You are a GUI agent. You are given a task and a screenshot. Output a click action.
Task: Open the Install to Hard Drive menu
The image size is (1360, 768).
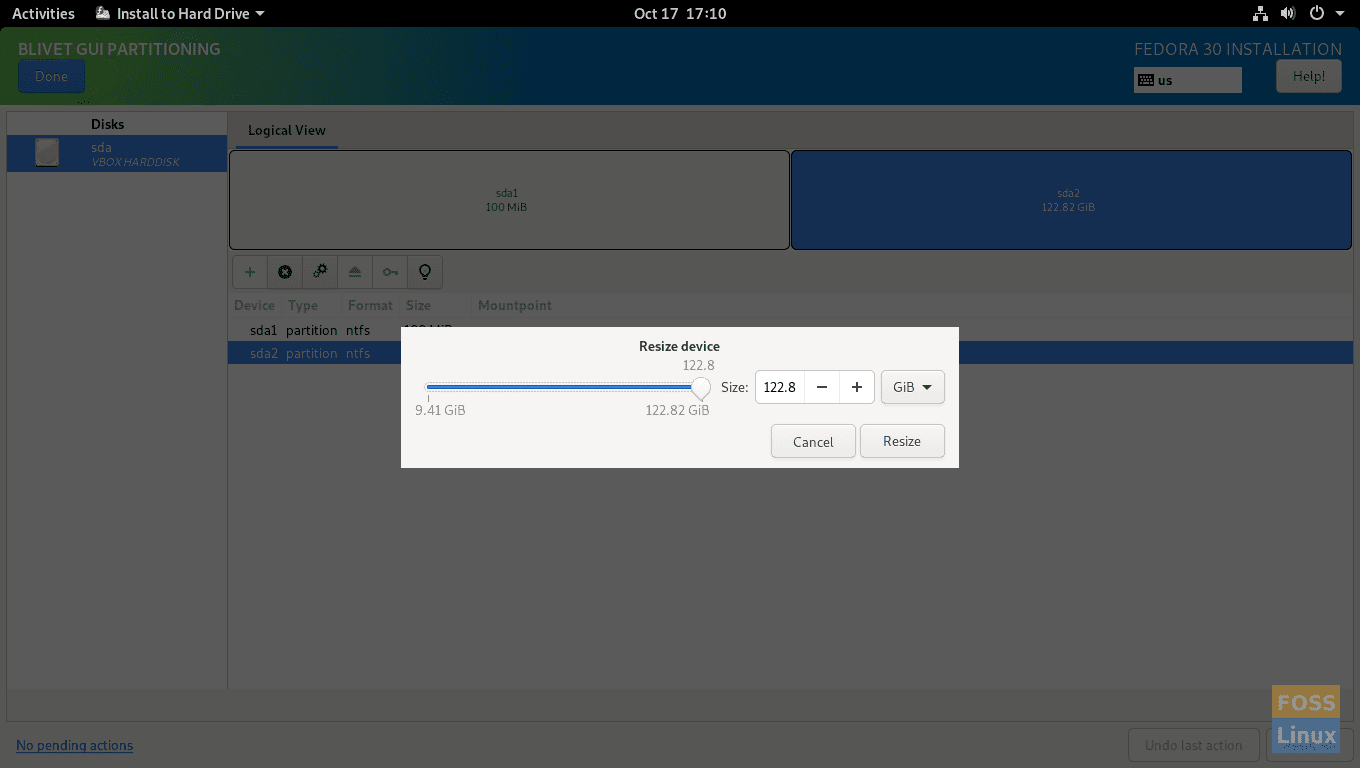(178, 13)
